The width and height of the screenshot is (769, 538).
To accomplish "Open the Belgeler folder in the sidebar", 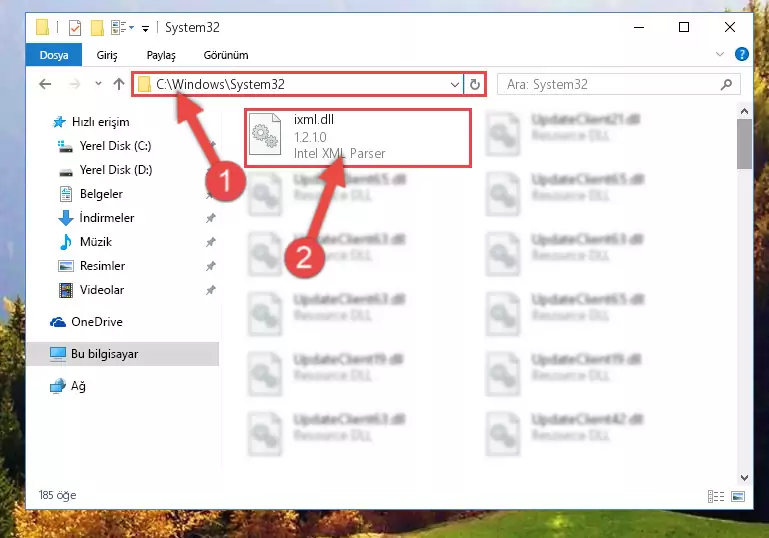I will [x=101, y=194].
